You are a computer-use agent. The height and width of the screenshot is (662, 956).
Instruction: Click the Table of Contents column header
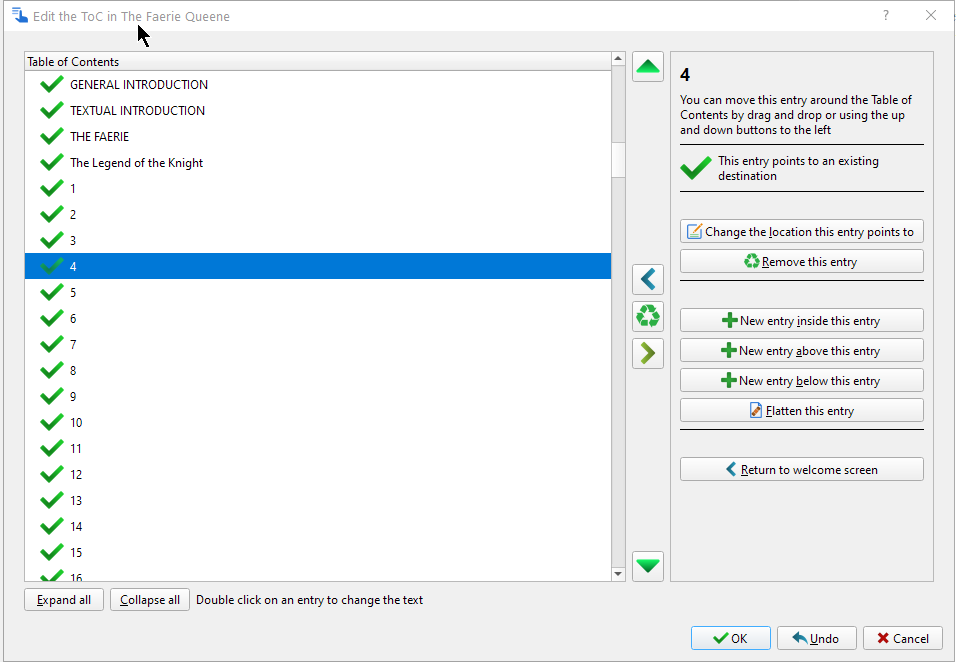point(318,62)
